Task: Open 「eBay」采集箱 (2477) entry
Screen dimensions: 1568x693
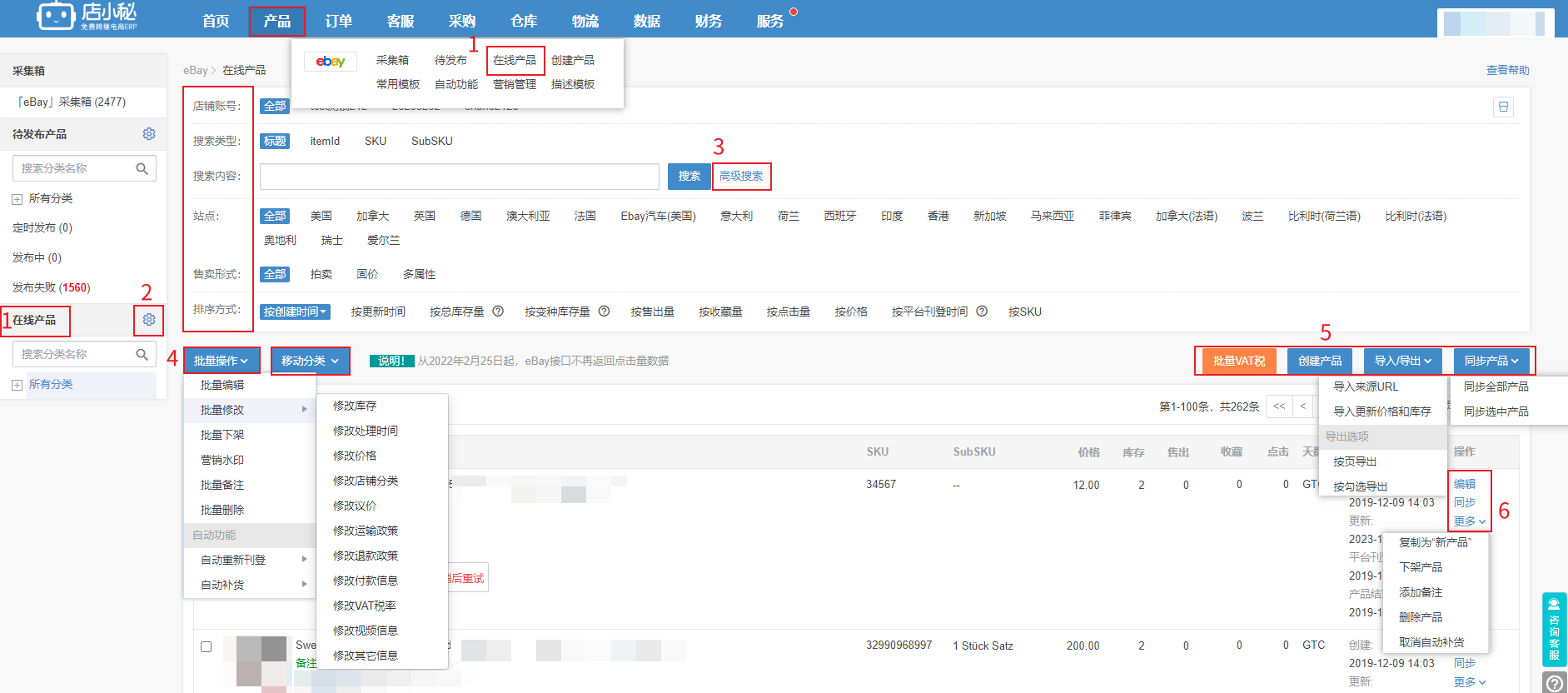Action: (x=72, y=102)
